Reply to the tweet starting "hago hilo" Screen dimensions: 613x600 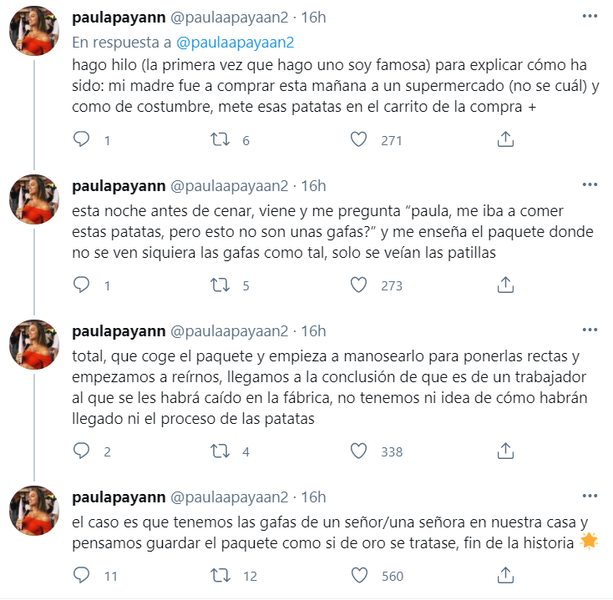(x=81, y=141)
